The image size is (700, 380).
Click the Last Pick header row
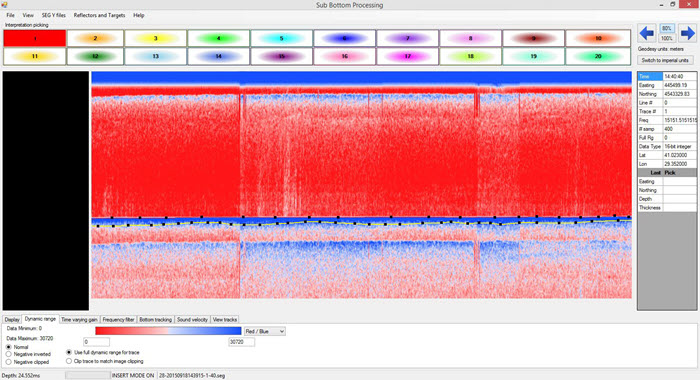[x=667, y=173]
